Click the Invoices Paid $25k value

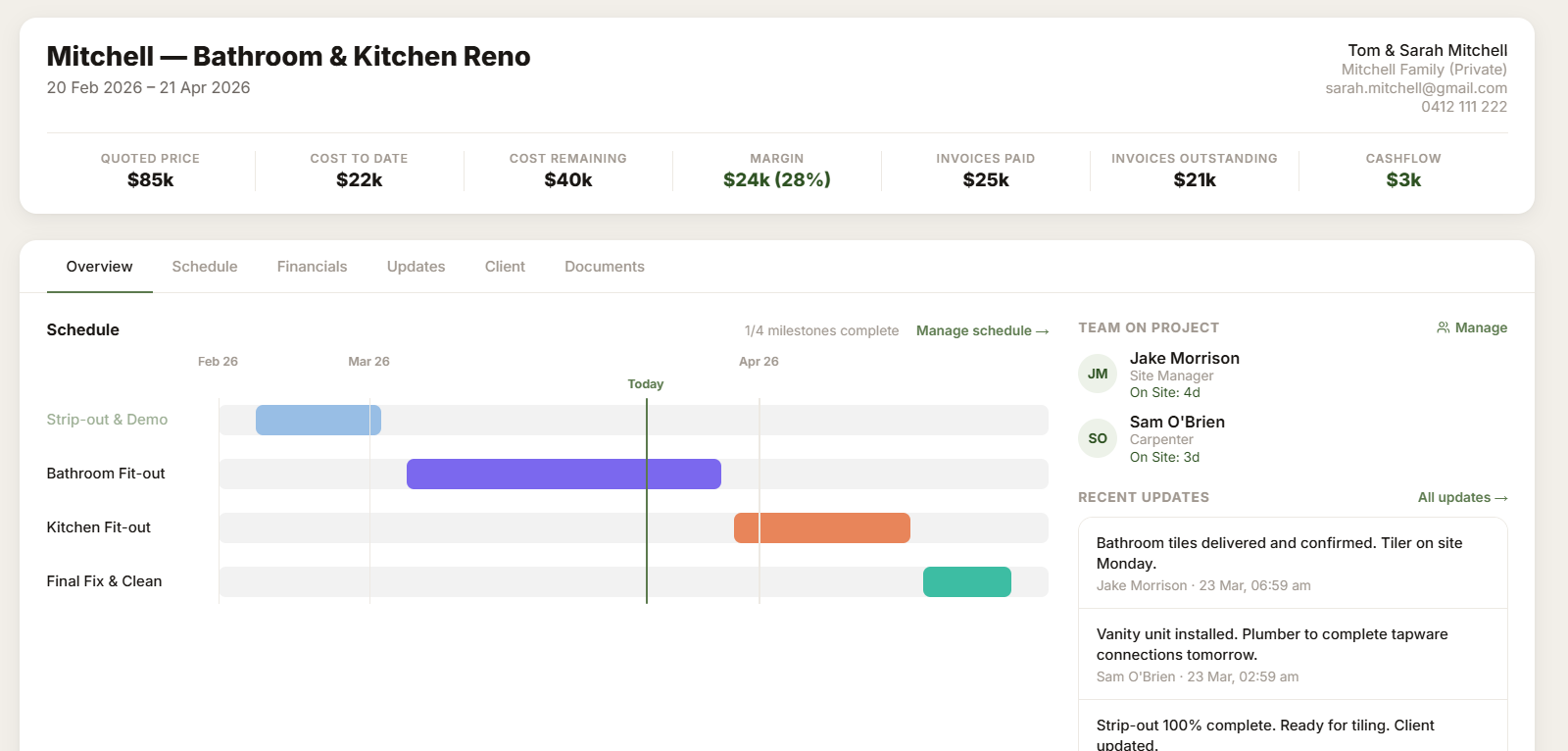tap(986, 180)
